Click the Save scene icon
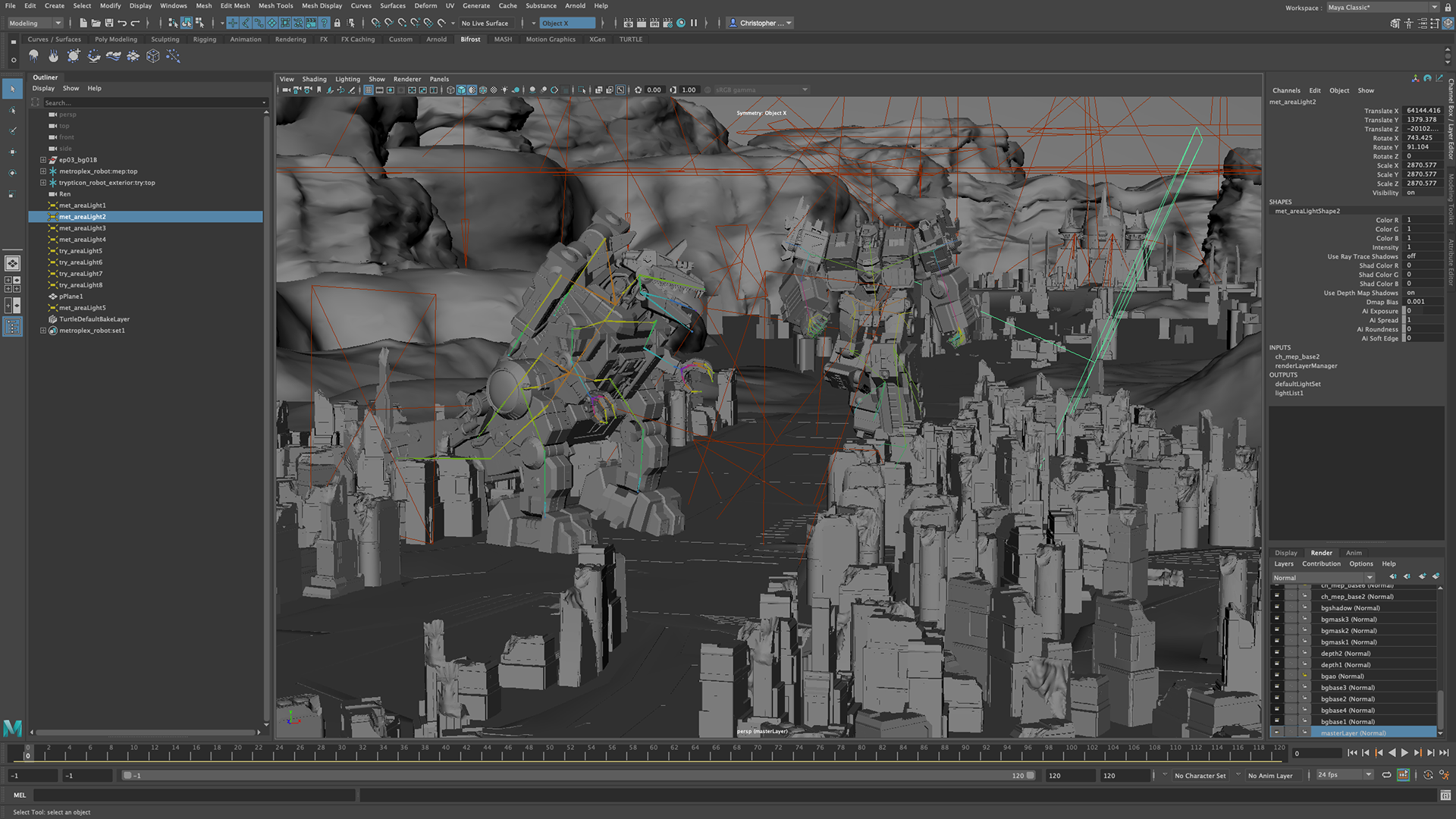 tap(109, 24)
